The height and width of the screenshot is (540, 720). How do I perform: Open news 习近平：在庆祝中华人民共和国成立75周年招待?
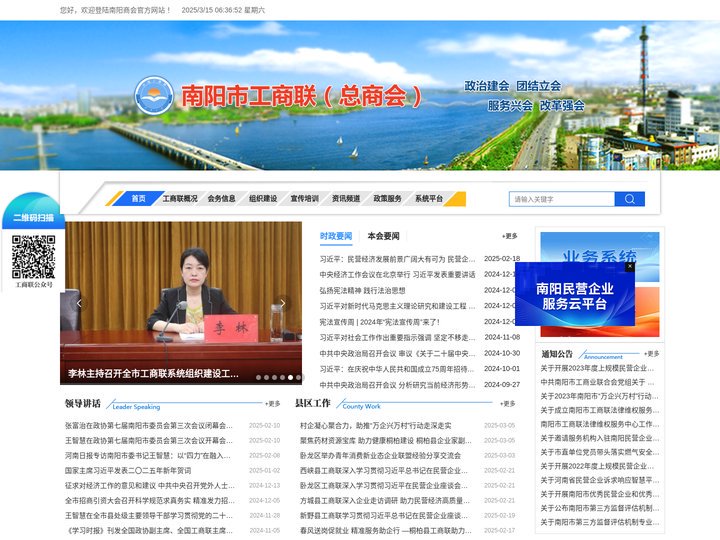[x=397, y=369]
